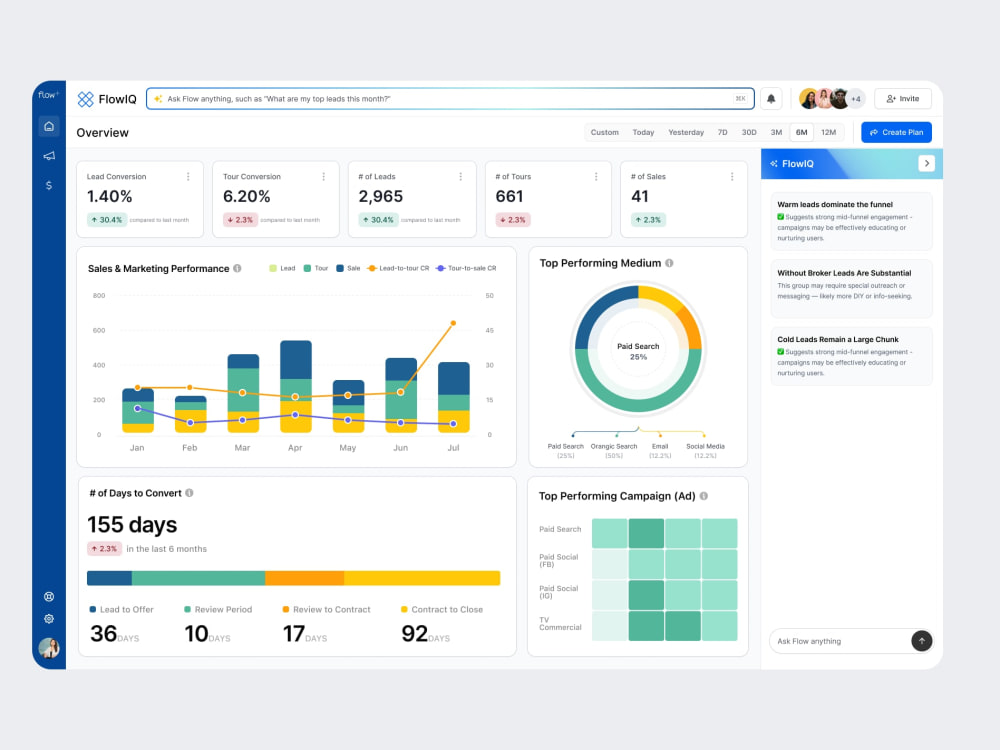Click info icon beside Top Performing Campaign
This screenshot has width=1000, height=750.
pyautogui.click(x=704, y=496)
